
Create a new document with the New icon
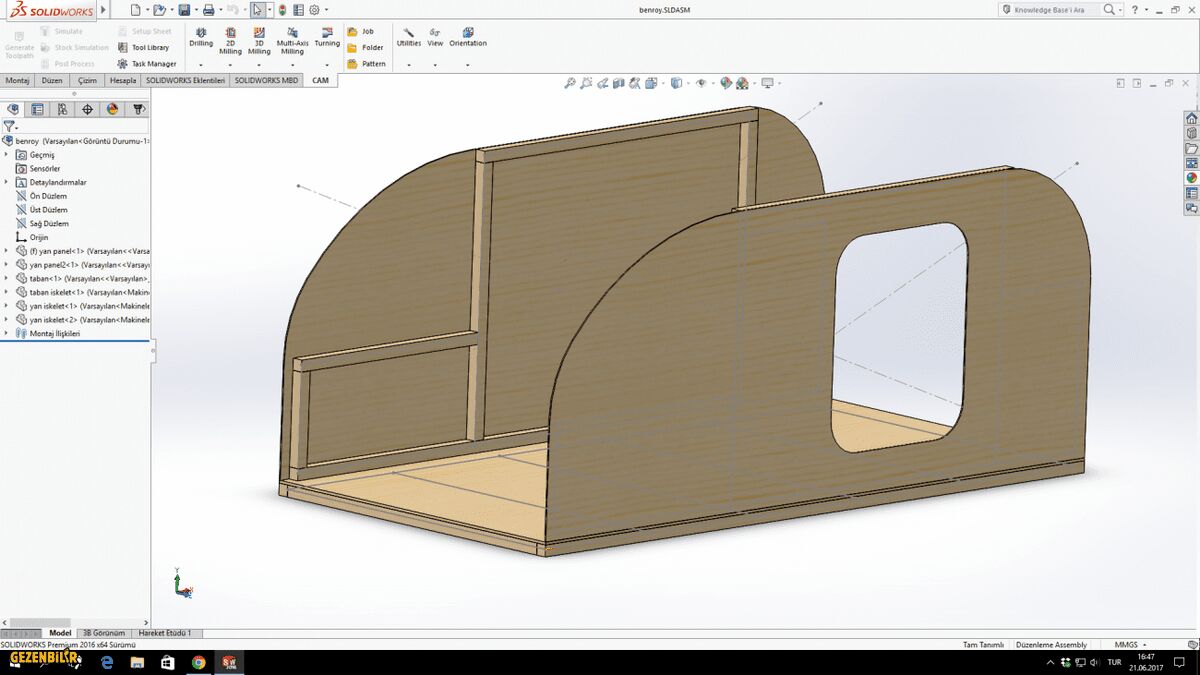pyautogui.click(x=135, y=10)
